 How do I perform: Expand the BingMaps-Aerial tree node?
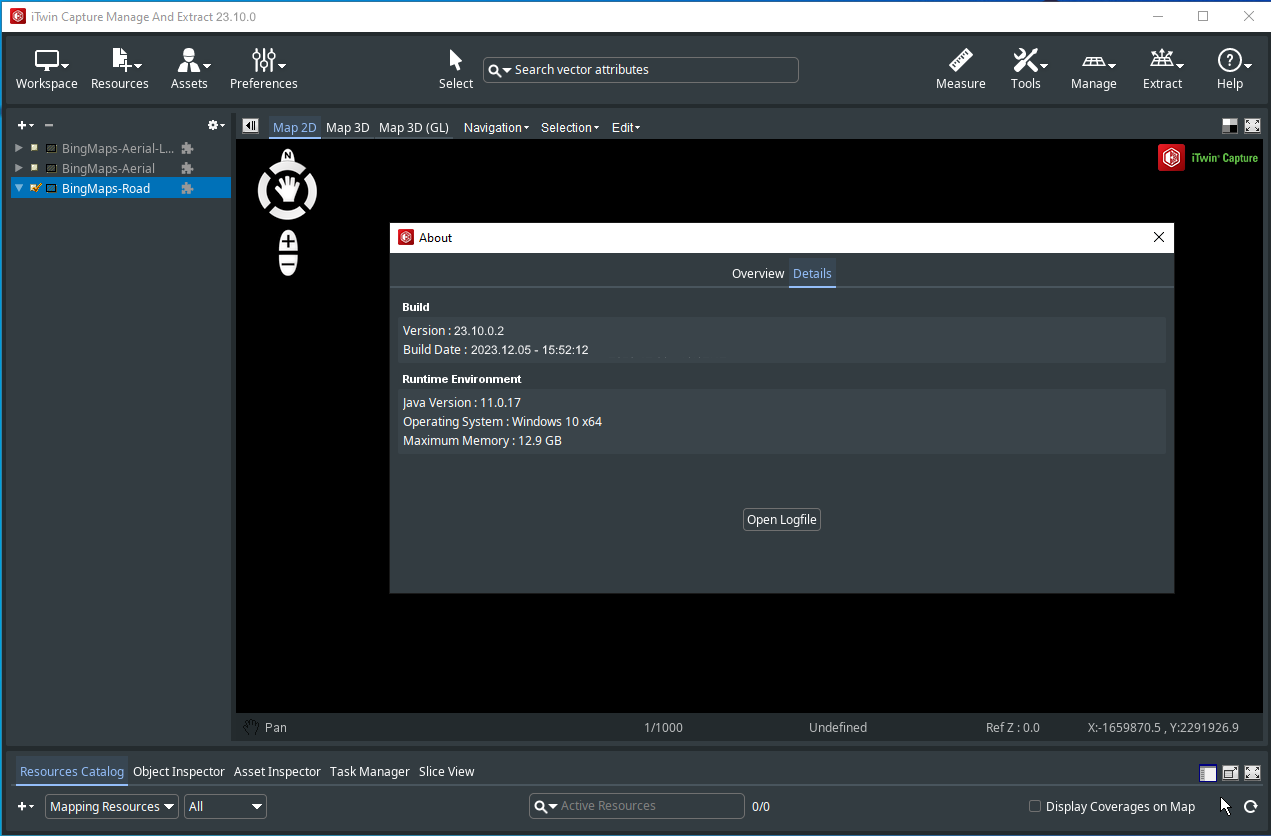[19, 168]
